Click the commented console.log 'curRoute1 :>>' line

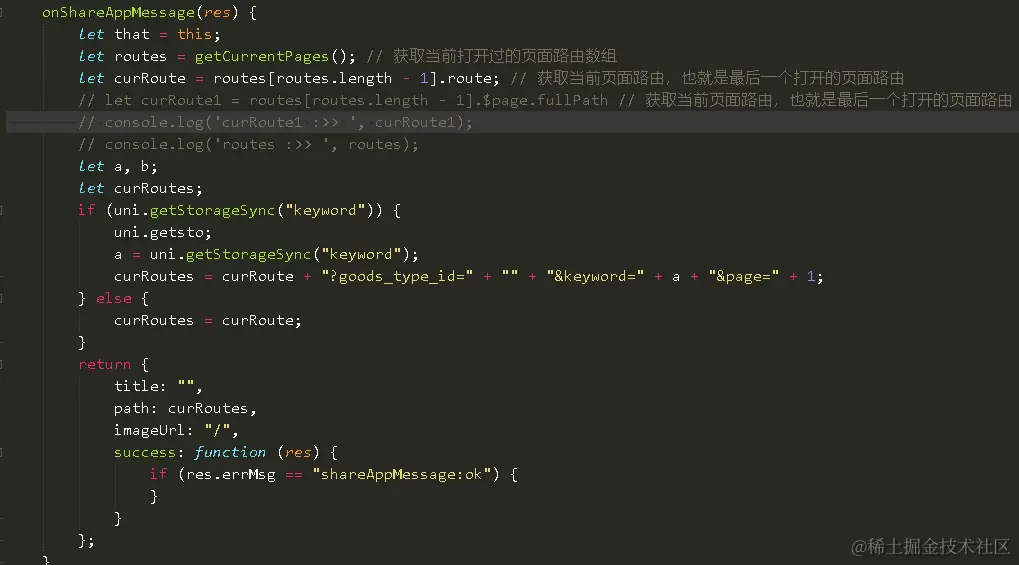275,122
